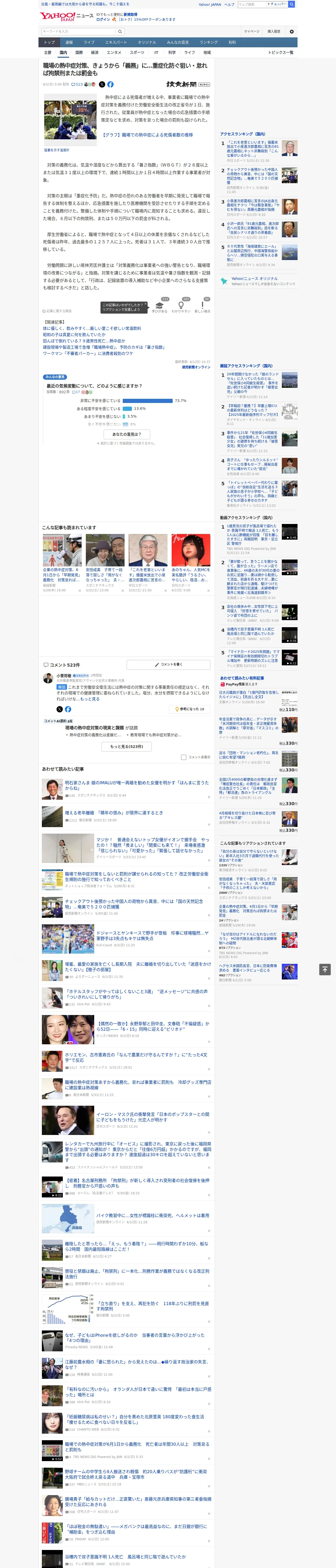Click the みんなの意見 poll badge
This screenshot has height=1568, width=336.
pyautogui.click(x=55, y=377)
